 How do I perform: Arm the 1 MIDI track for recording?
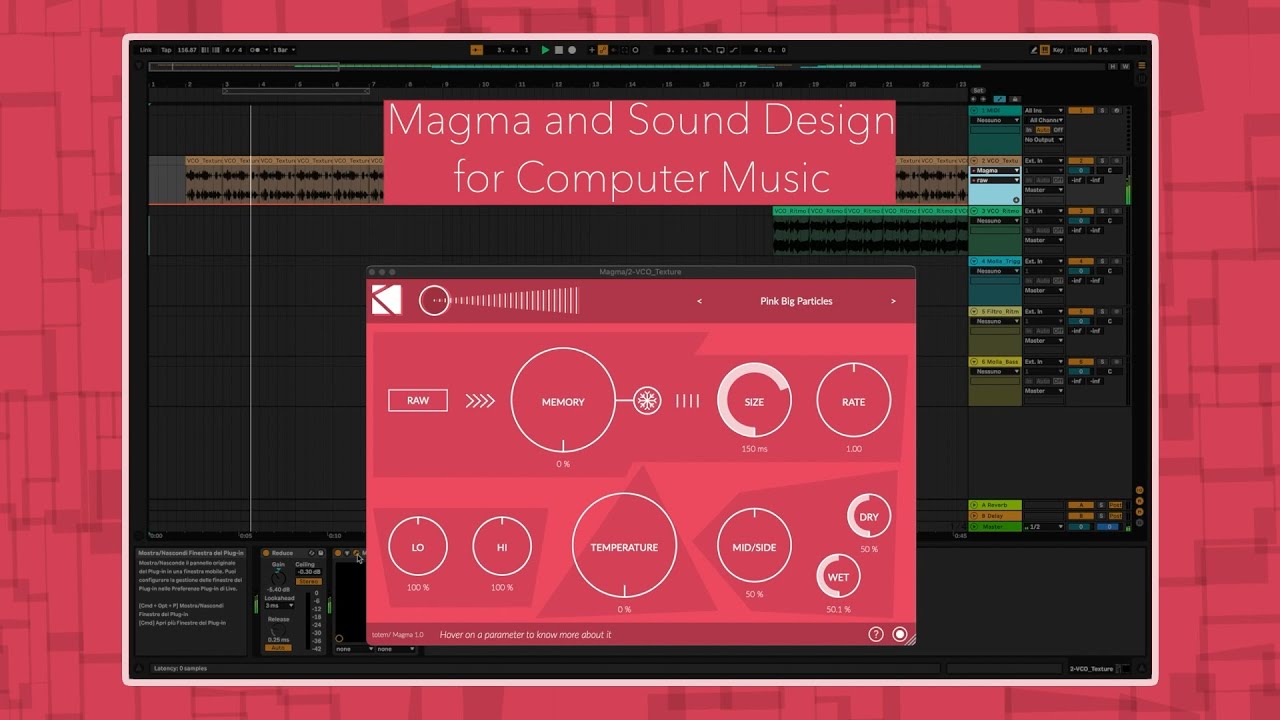(1117, 110)
